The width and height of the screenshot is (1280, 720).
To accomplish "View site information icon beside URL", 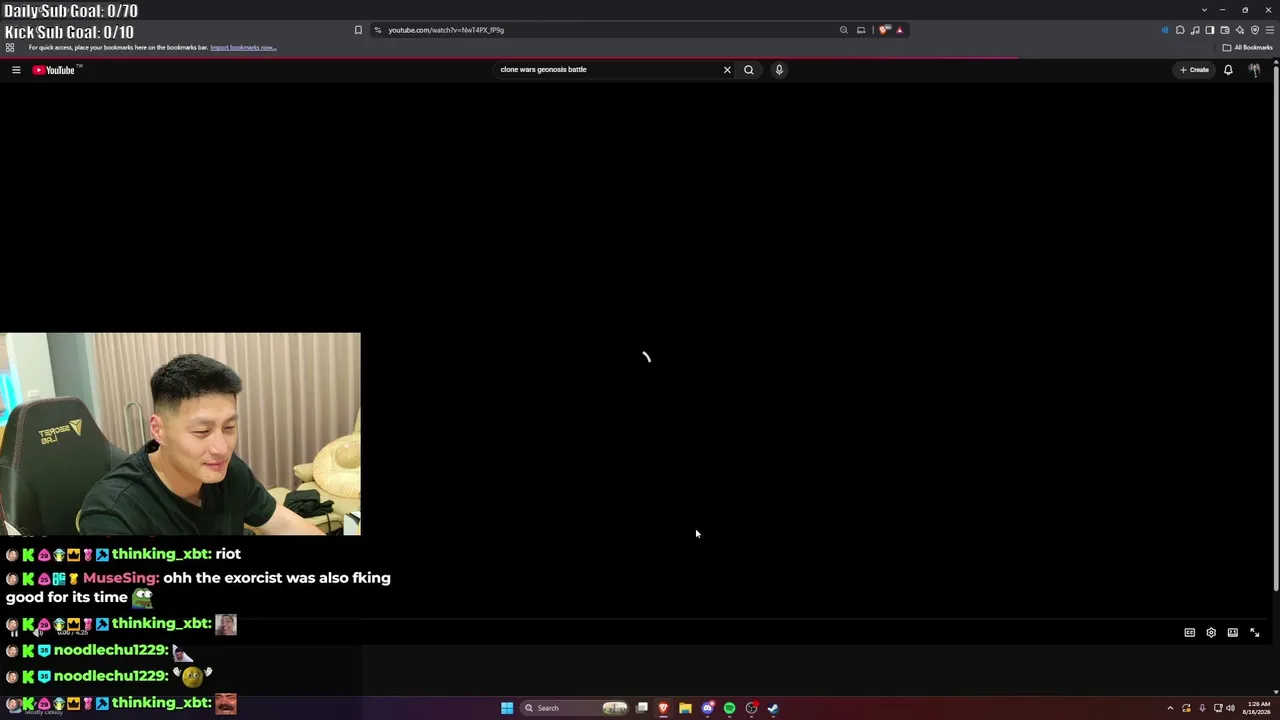I will click(377, 30).
